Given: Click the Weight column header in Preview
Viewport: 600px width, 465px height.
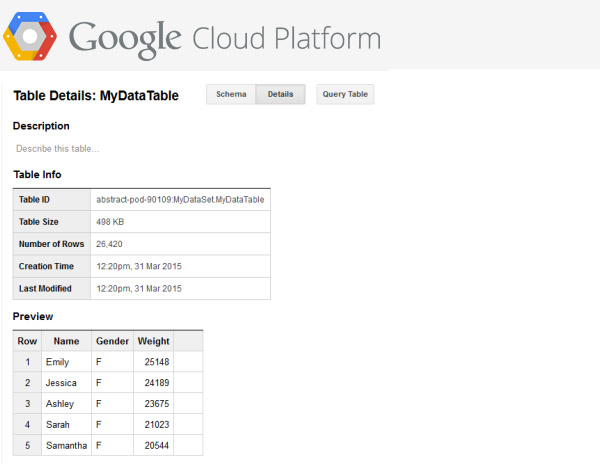Looking at the screenshot, I should [153, 341].
